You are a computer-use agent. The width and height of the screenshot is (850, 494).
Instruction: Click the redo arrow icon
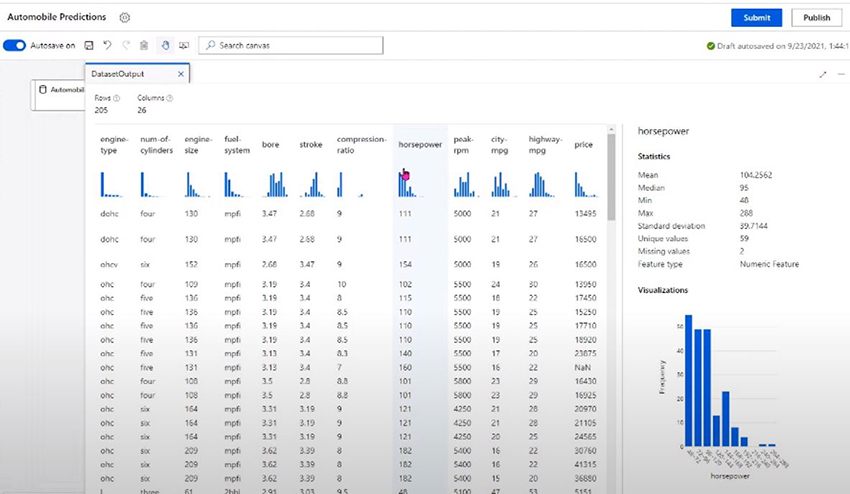point(126,46)
